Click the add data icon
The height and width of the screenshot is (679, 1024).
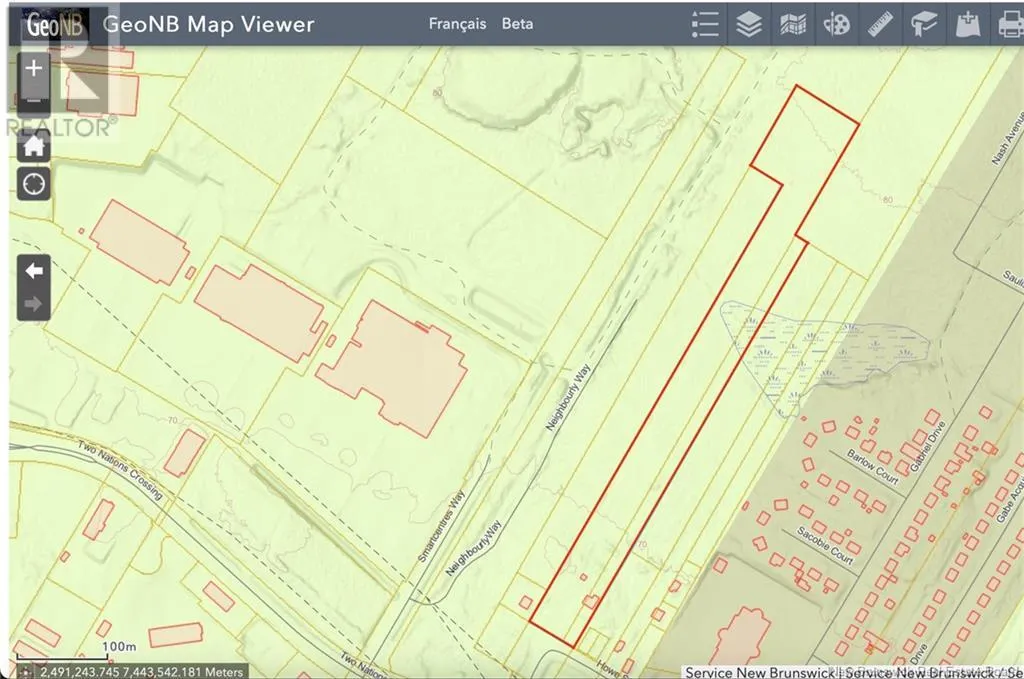(967, 24)
